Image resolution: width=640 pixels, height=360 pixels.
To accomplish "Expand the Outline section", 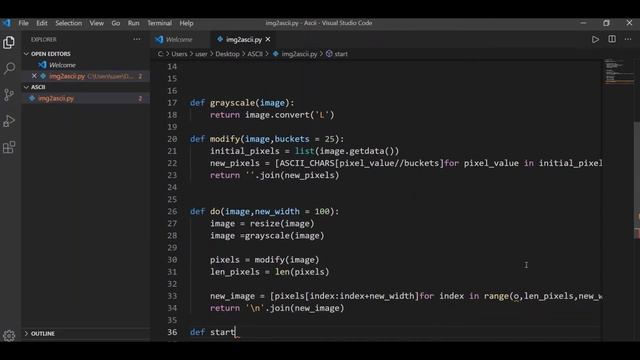I will pos(42,333).
